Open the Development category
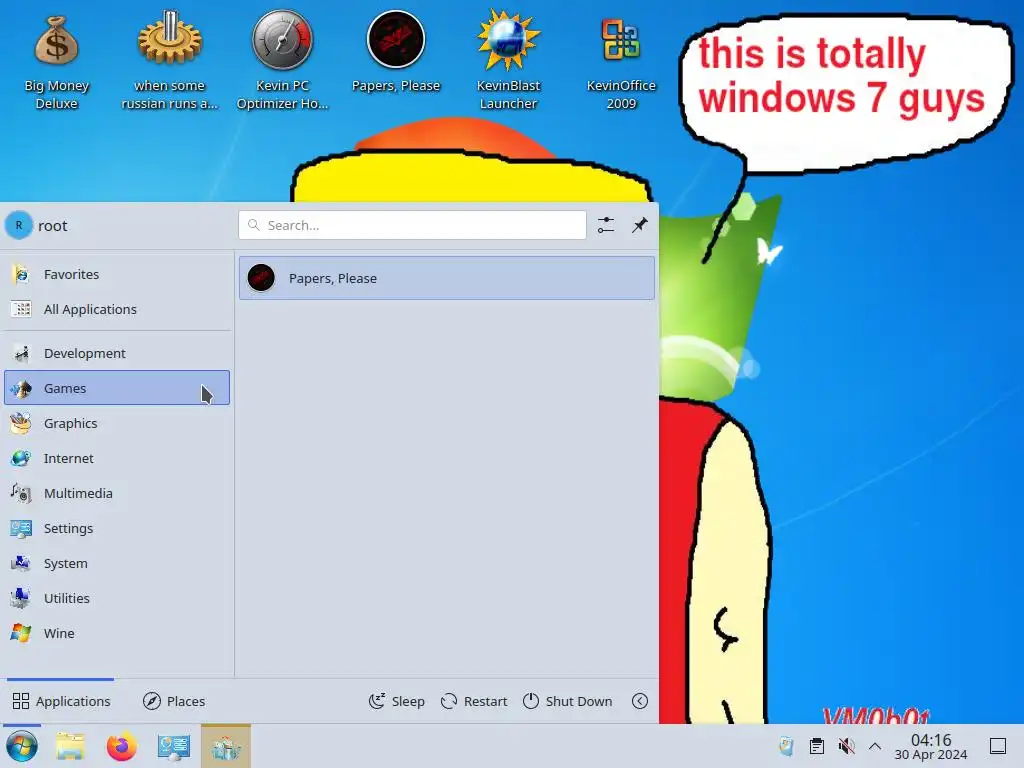Viewport: 1024px width, 768px height. coord(117,353)
